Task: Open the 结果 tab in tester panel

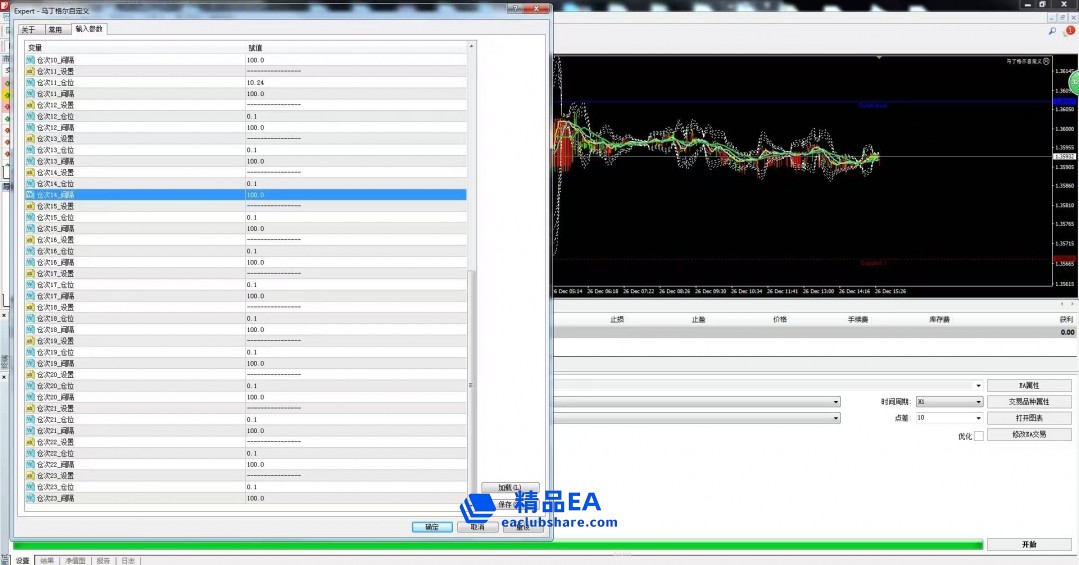Action: pos(47,561)
